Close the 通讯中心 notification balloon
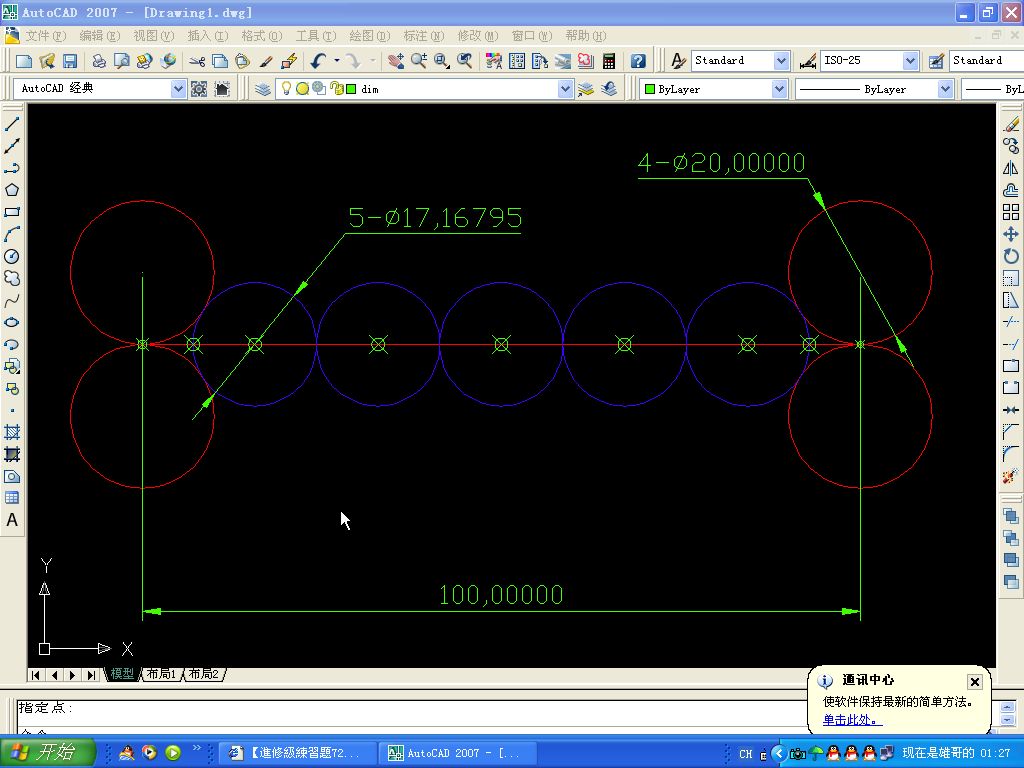 (974, 682)
